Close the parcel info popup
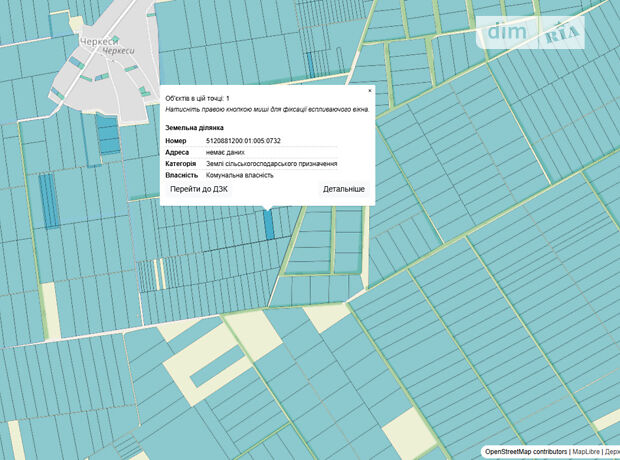This screenshot has height=460, width=620. (x=369, y=91)
